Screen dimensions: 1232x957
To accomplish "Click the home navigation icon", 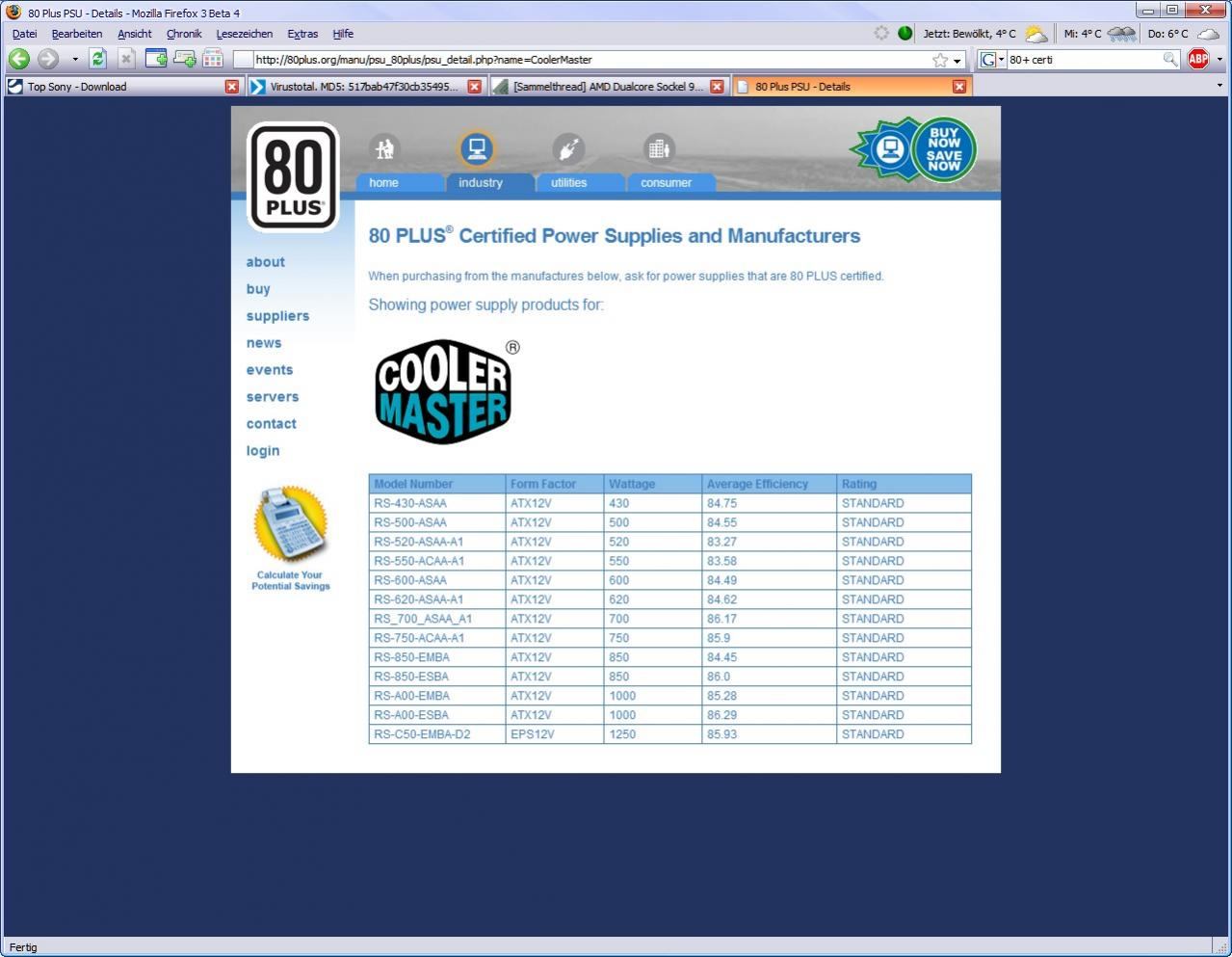I will [385, 149].
